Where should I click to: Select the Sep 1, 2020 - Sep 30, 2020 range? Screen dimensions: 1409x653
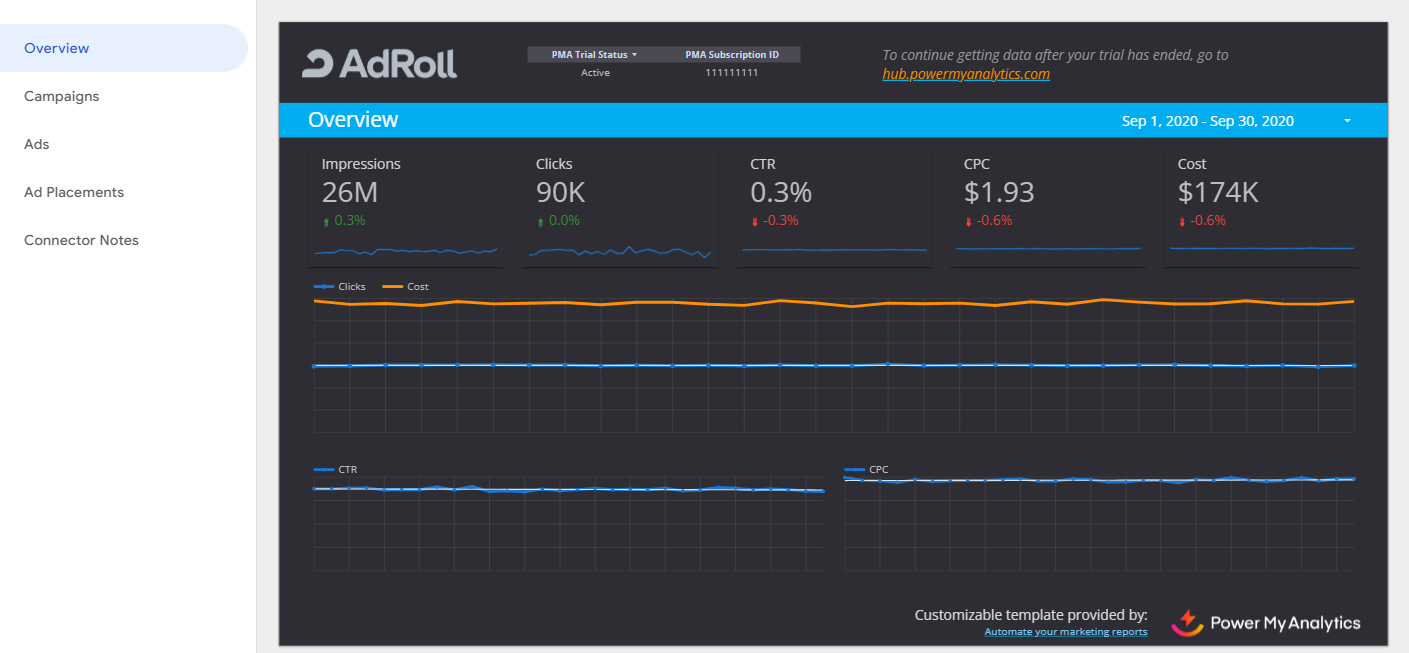tap(1207, 121)
